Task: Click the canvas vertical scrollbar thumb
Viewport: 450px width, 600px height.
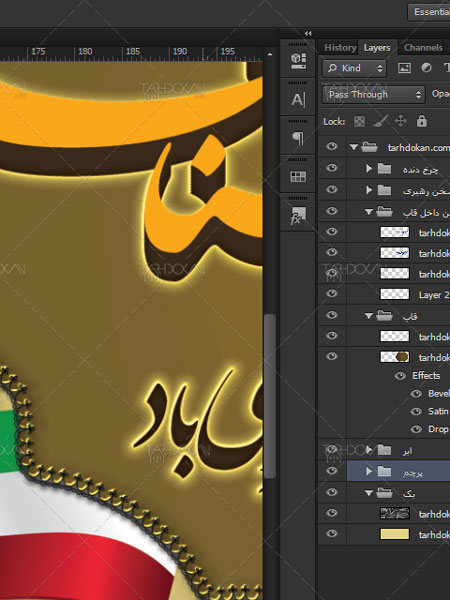Action: [270, 396]
